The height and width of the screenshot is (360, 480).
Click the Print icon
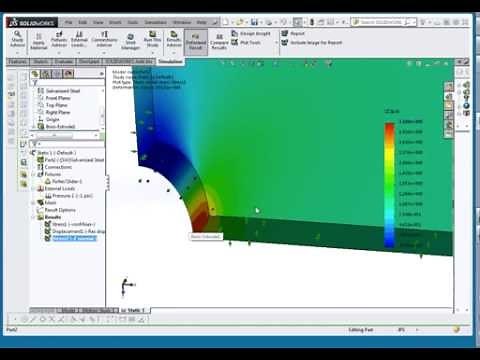(x=268, y=22)
